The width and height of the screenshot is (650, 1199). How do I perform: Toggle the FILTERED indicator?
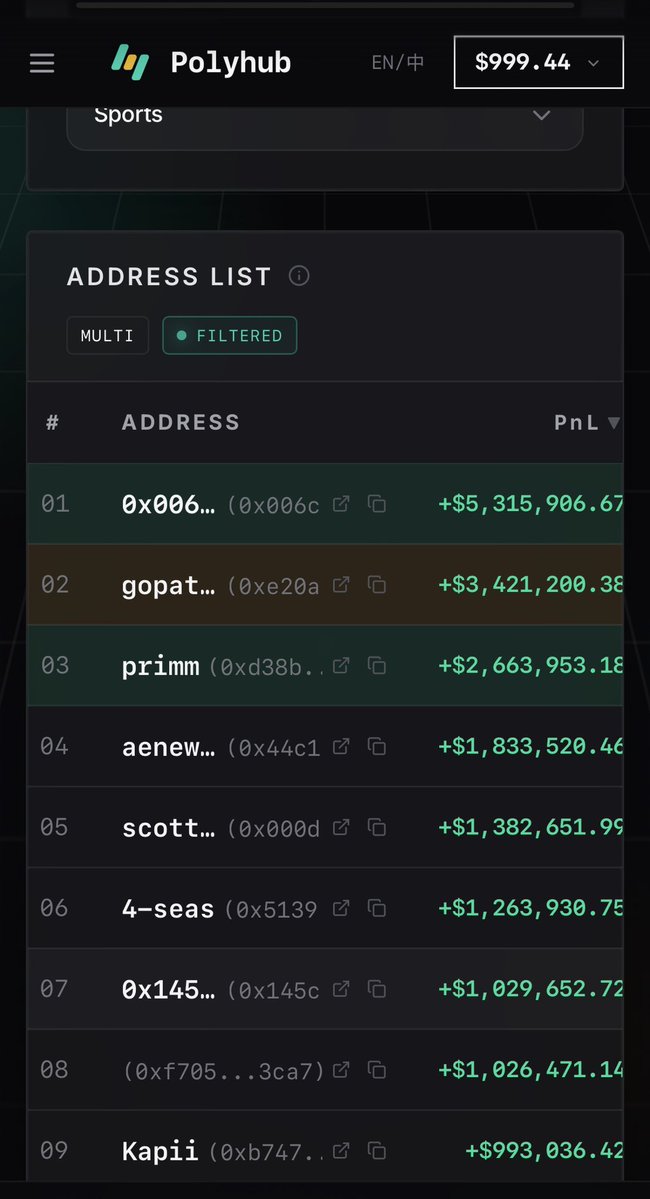230,336
